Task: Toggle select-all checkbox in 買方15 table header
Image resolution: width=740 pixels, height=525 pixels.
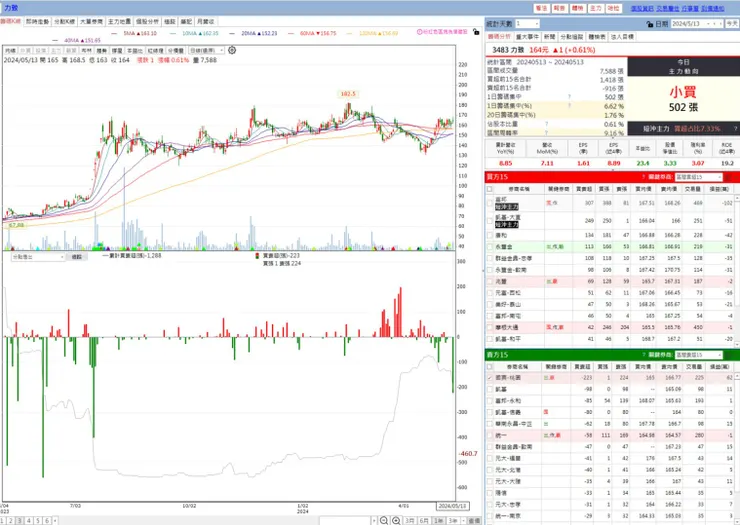Action: pyautogui.click(x=489, y=189)
